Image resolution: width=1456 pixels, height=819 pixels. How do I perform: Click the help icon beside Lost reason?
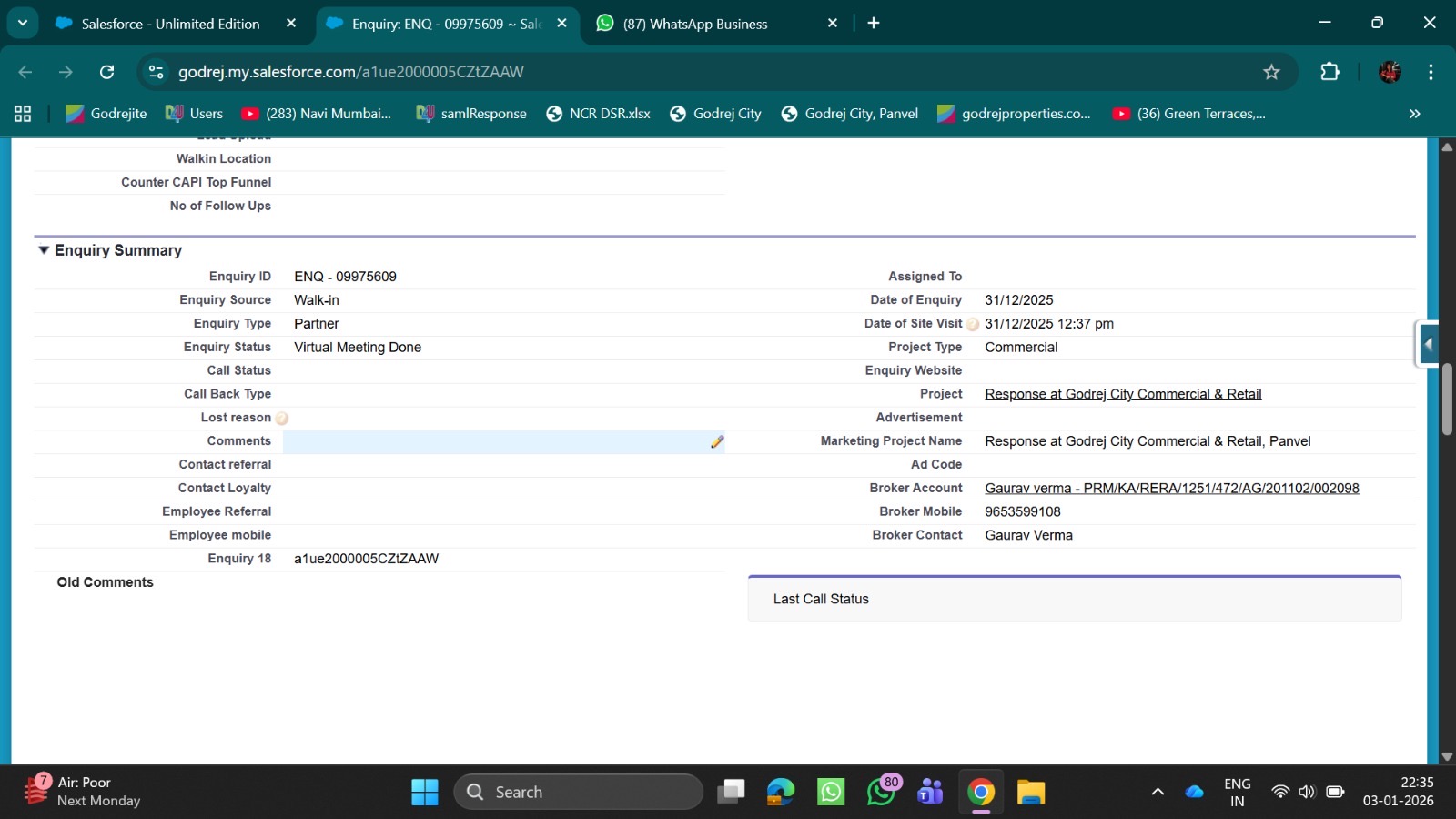(x=282, y=419)
